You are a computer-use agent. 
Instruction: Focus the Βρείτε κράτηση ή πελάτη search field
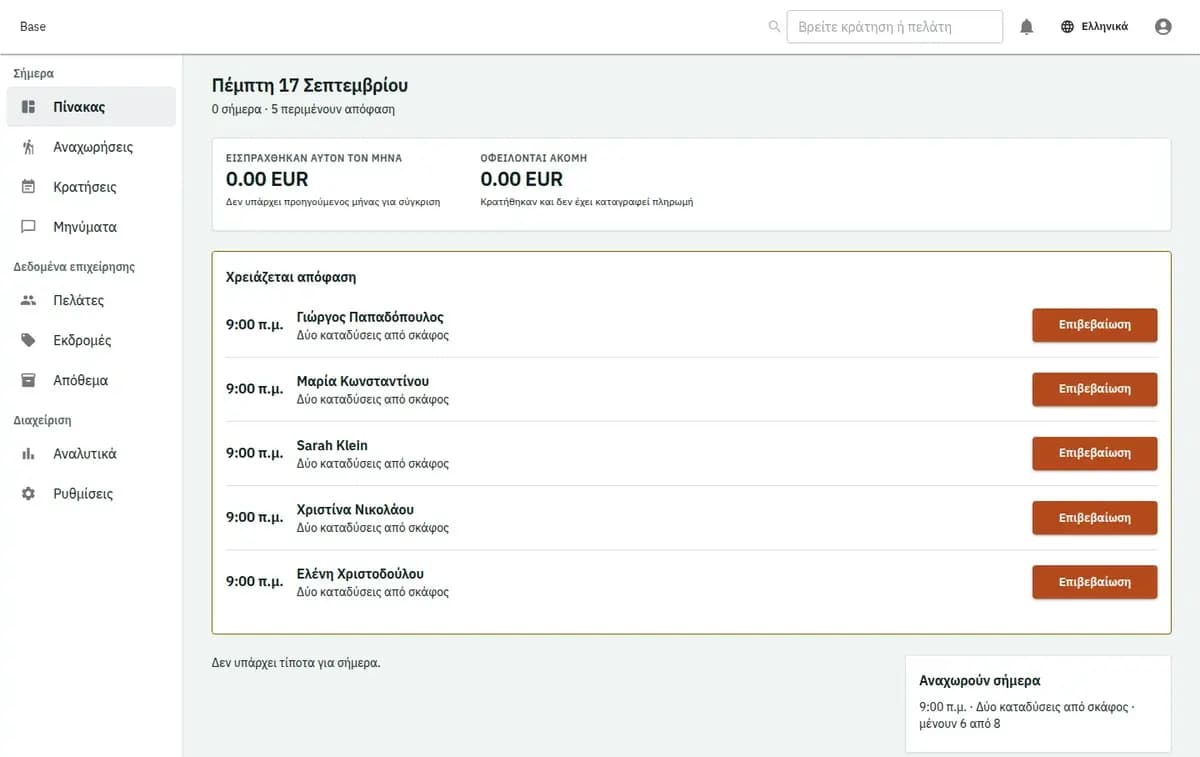coord(895,27)
